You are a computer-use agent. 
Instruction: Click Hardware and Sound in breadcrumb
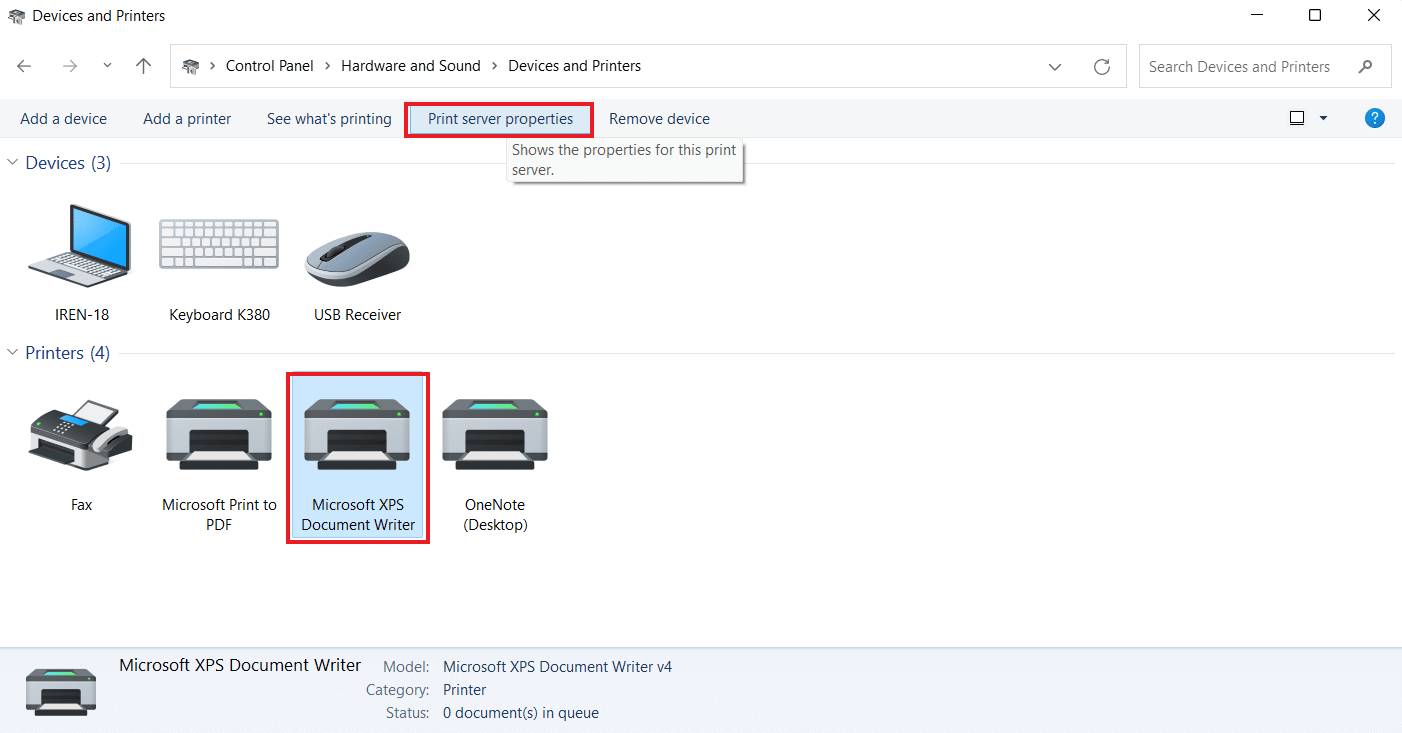(411, 66)
